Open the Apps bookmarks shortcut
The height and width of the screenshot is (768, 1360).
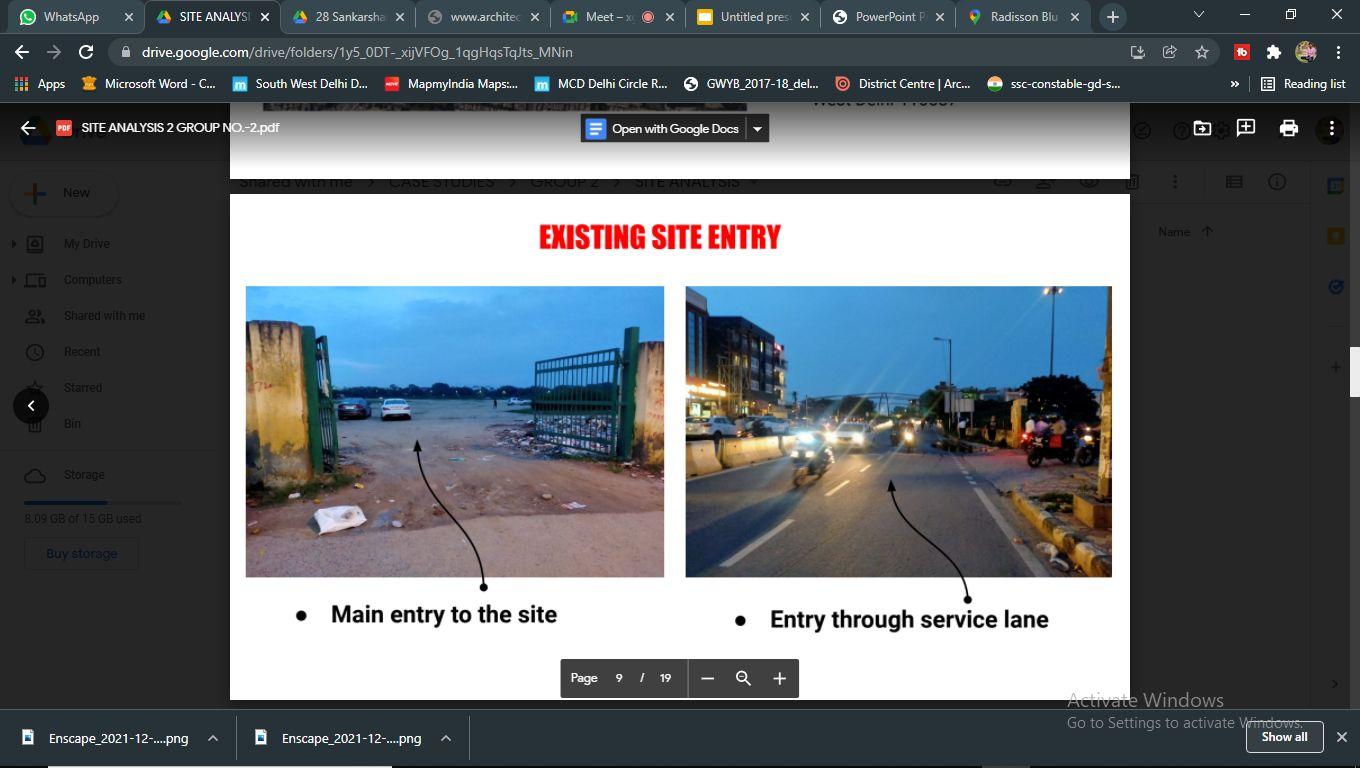(40, 84)
